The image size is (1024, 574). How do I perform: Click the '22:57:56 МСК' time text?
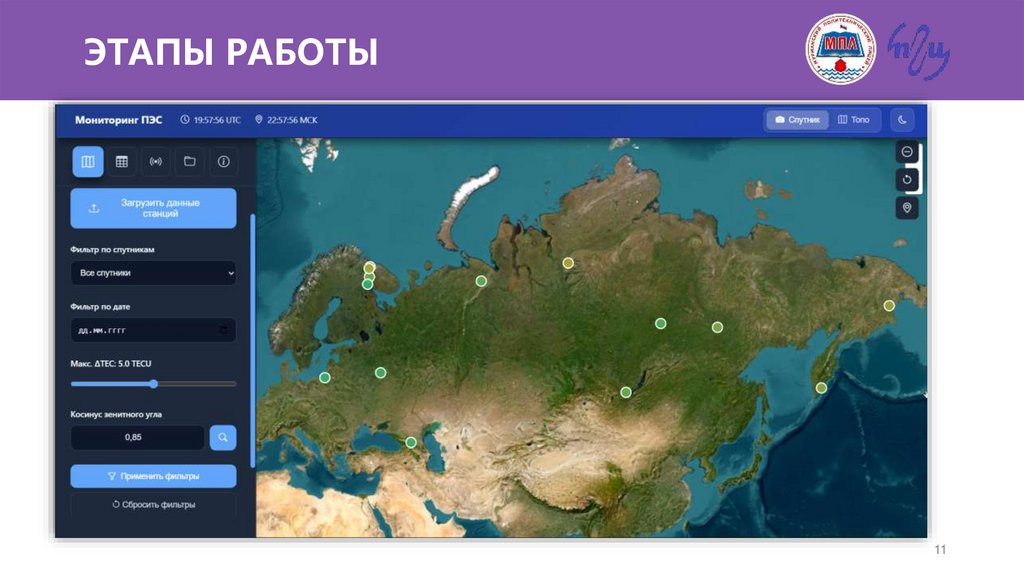coord(292,120)
